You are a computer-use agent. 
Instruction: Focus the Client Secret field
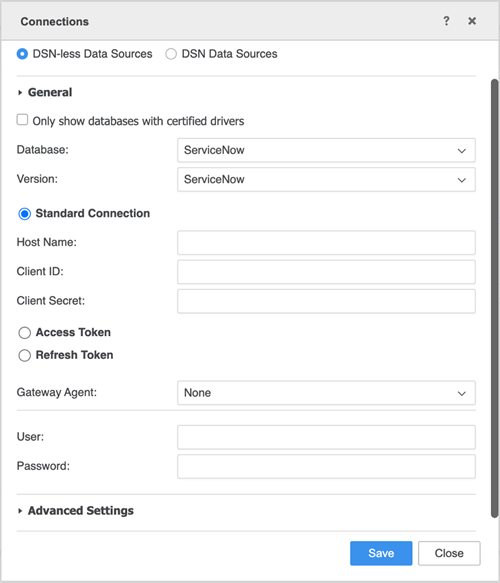326,301
